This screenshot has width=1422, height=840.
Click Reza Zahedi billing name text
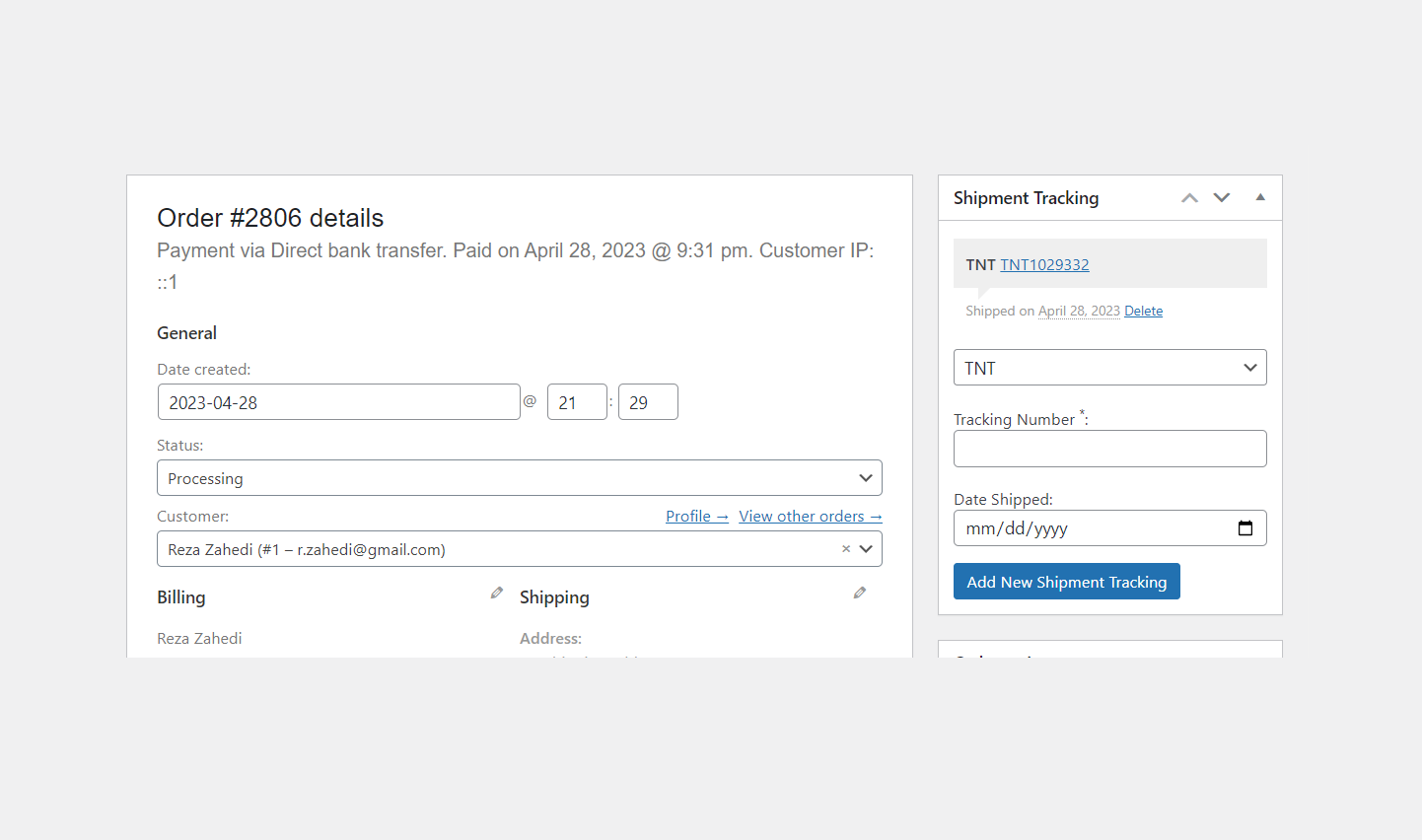[199, 638]
